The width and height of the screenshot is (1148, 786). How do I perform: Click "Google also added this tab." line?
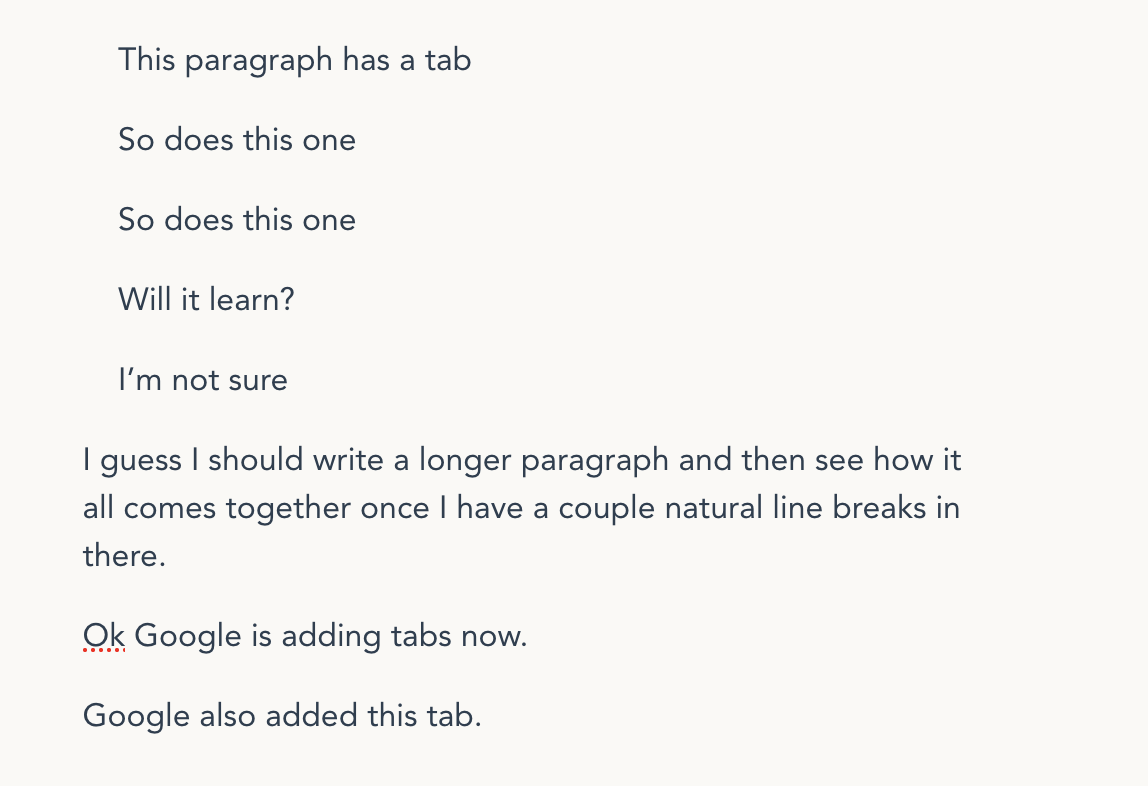tap(282, 716)
